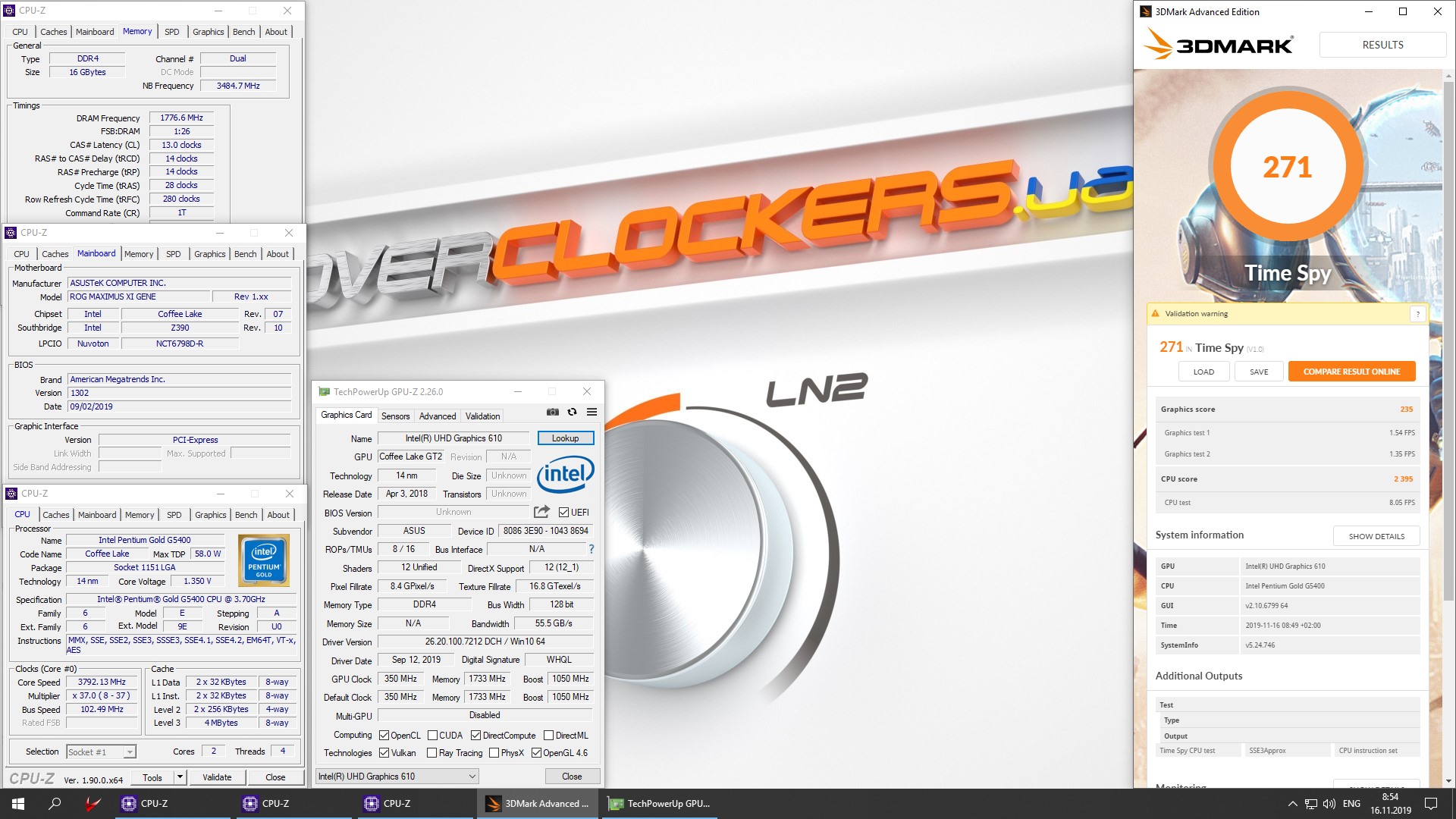
Task: Click the LOAD button in 3DMark
Action: pyautogui.click(x=1203, y=372)
